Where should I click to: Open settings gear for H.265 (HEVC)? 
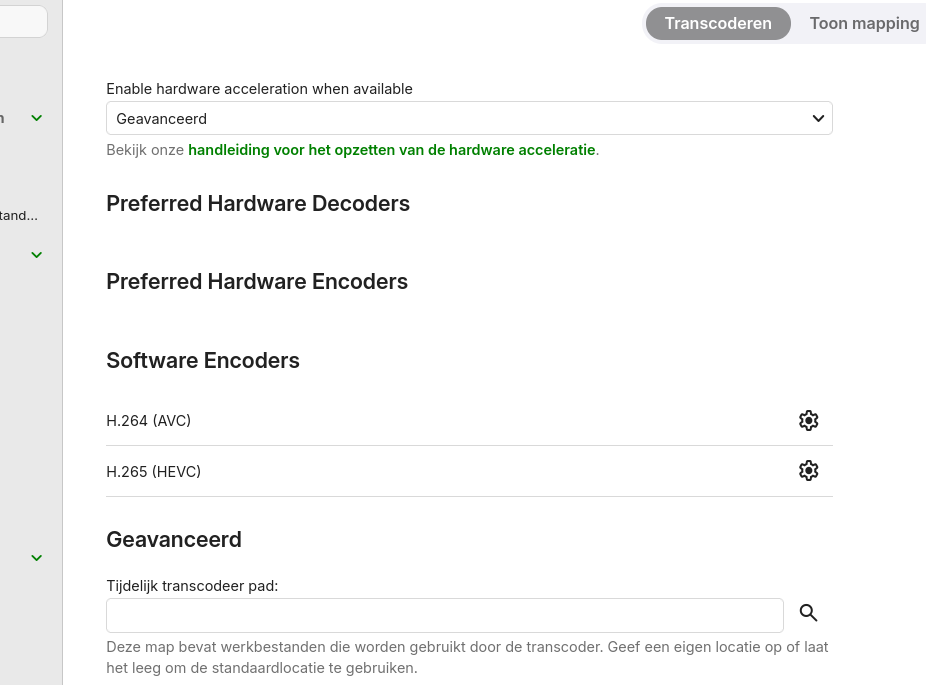point(808,471)
